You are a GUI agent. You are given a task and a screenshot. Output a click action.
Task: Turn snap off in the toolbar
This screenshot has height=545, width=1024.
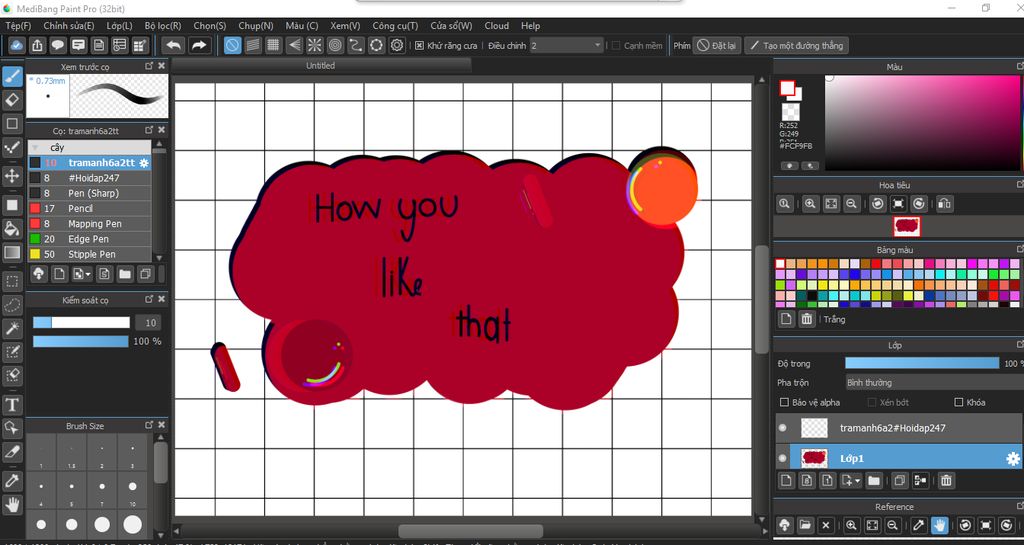232,45
